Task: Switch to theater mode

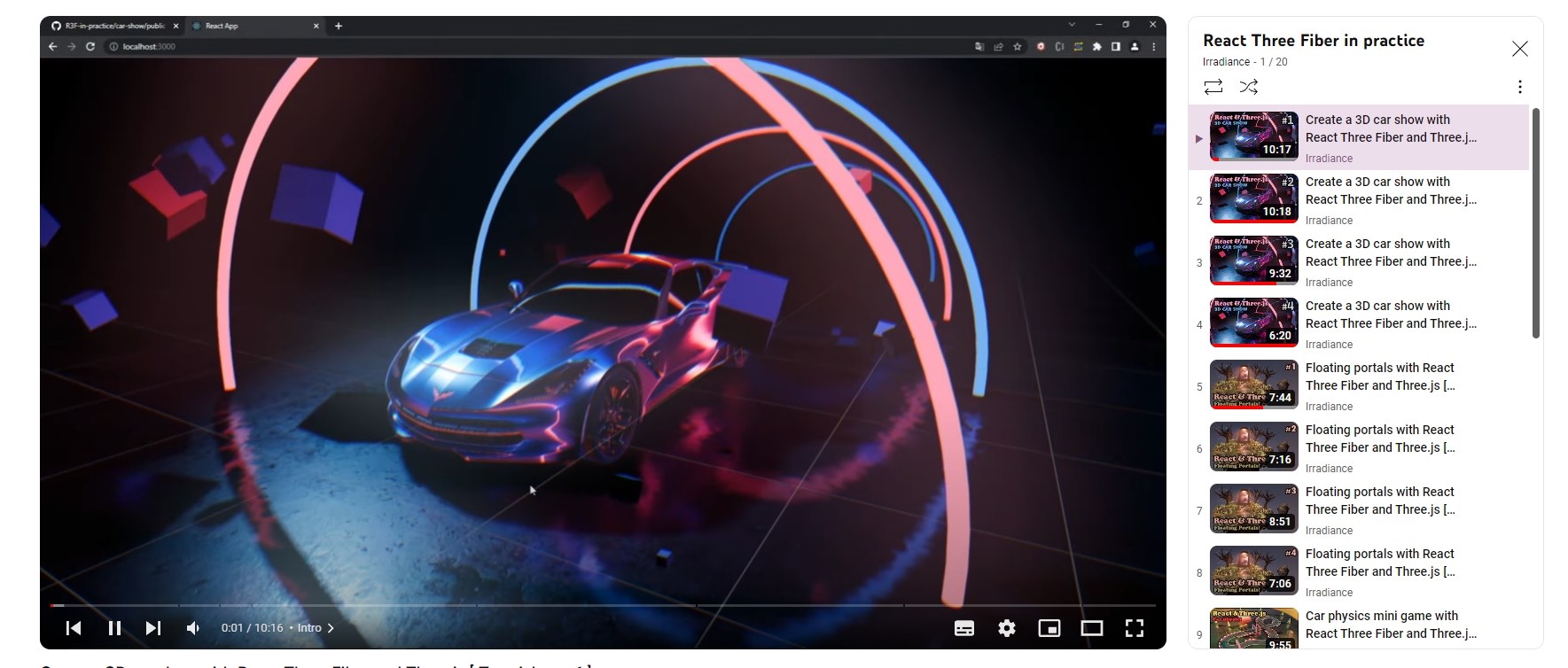Action: (x=1092, y=628)
